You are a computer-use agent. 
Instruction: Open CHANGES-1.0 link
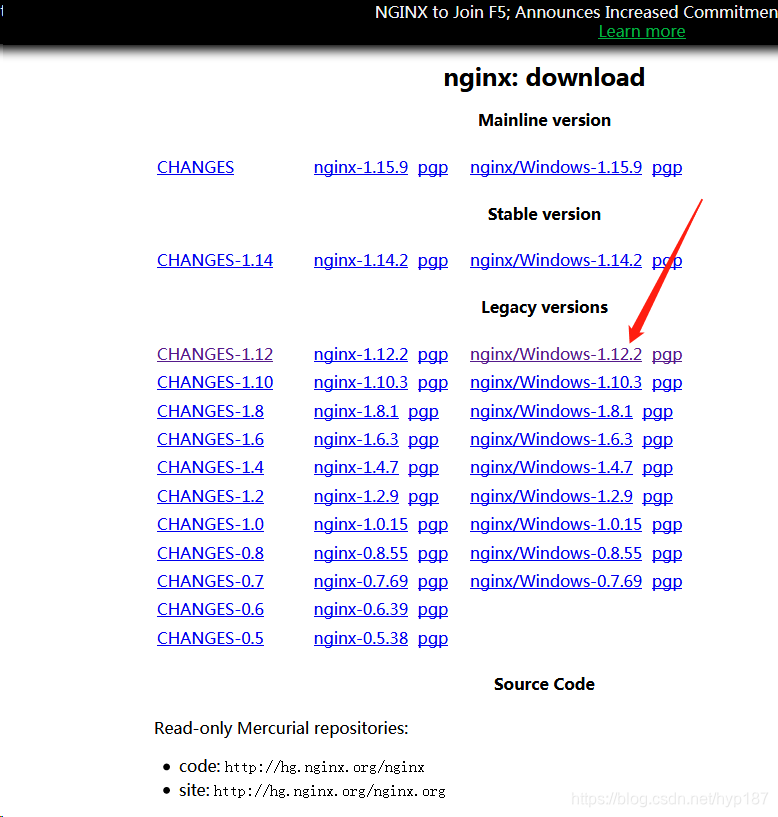[210, 524]
